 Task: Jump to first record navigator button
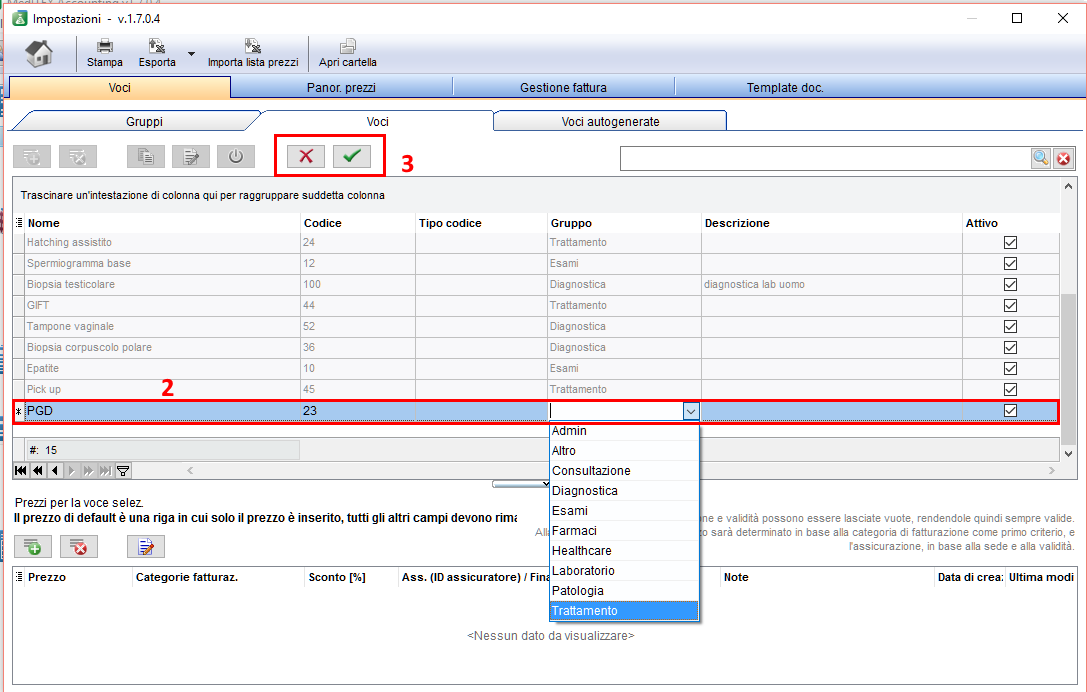pyautogui.click(x=21, y=471)
